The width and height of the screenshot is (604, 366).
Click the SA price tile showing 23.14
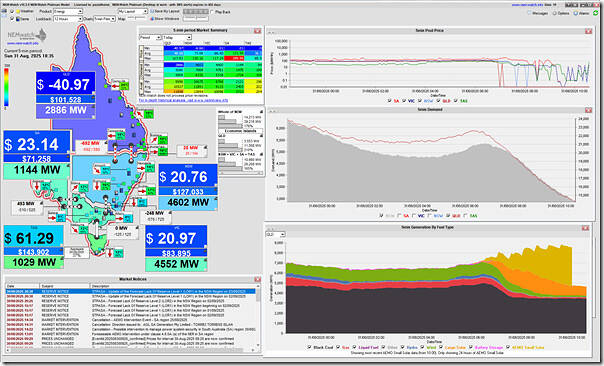coord(37,143)
